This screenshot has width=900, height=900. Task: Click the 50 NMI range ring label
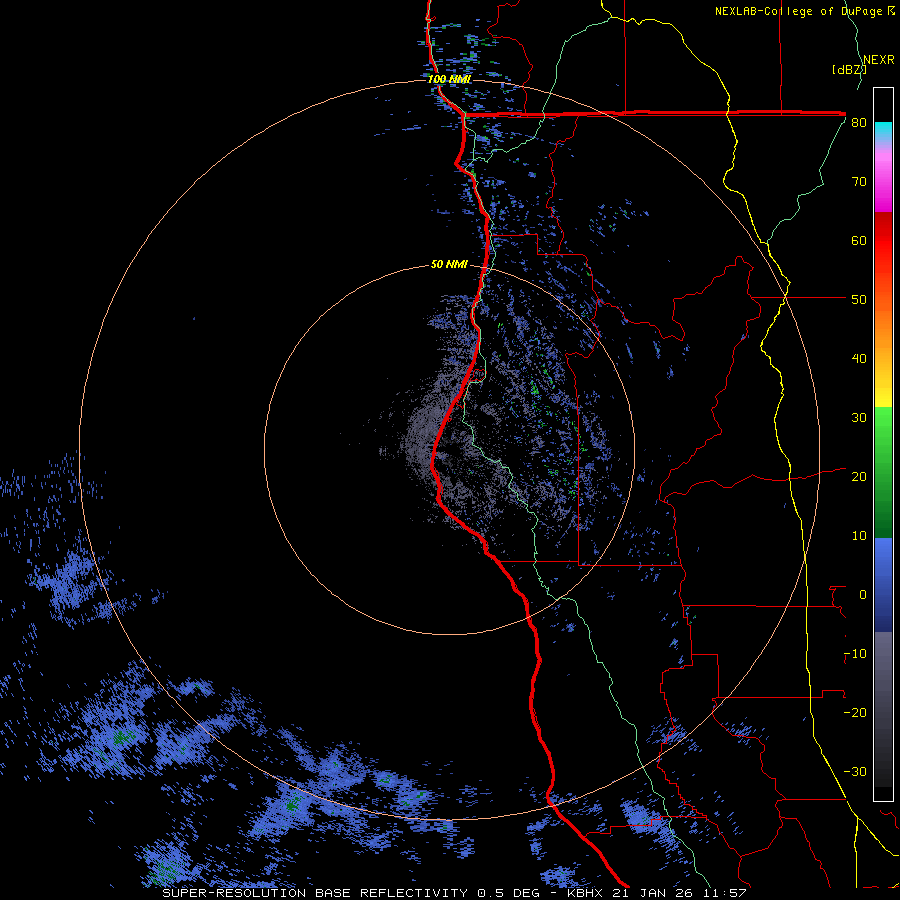pyautogui.click(x=449, y=265)
